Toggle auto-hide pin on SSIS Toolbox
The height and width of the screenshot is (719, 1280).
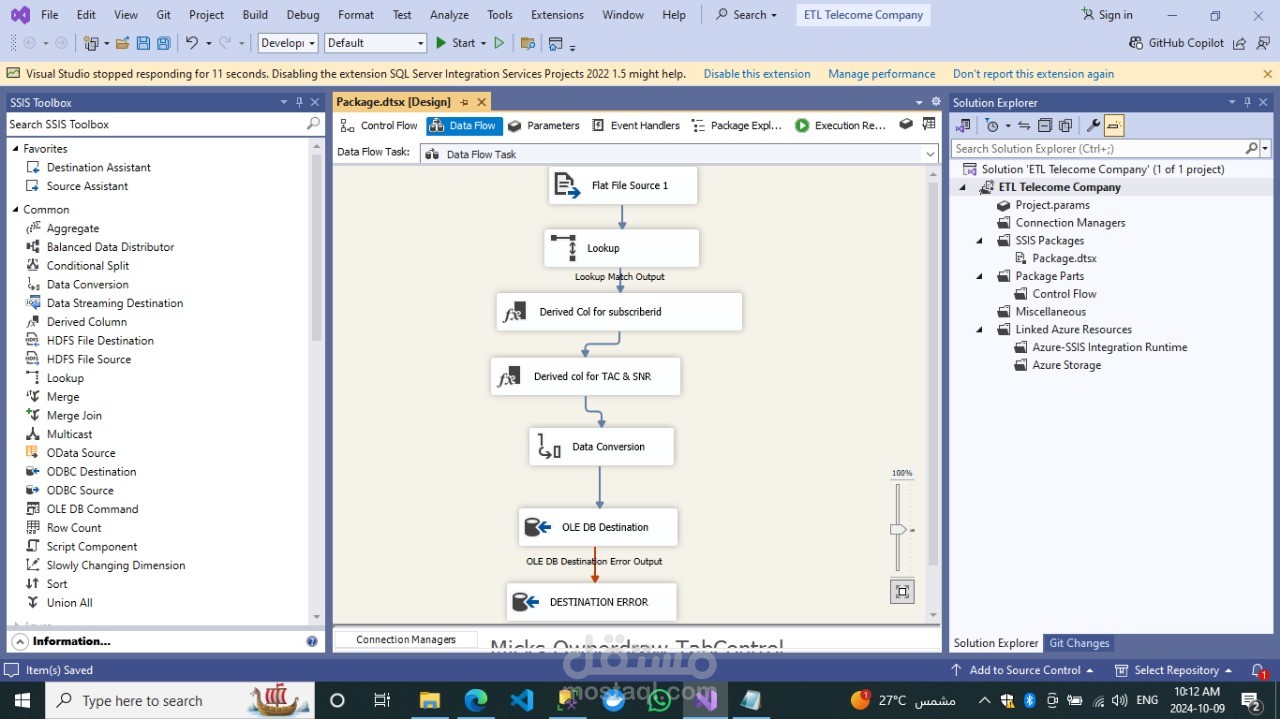coord(299,102)
